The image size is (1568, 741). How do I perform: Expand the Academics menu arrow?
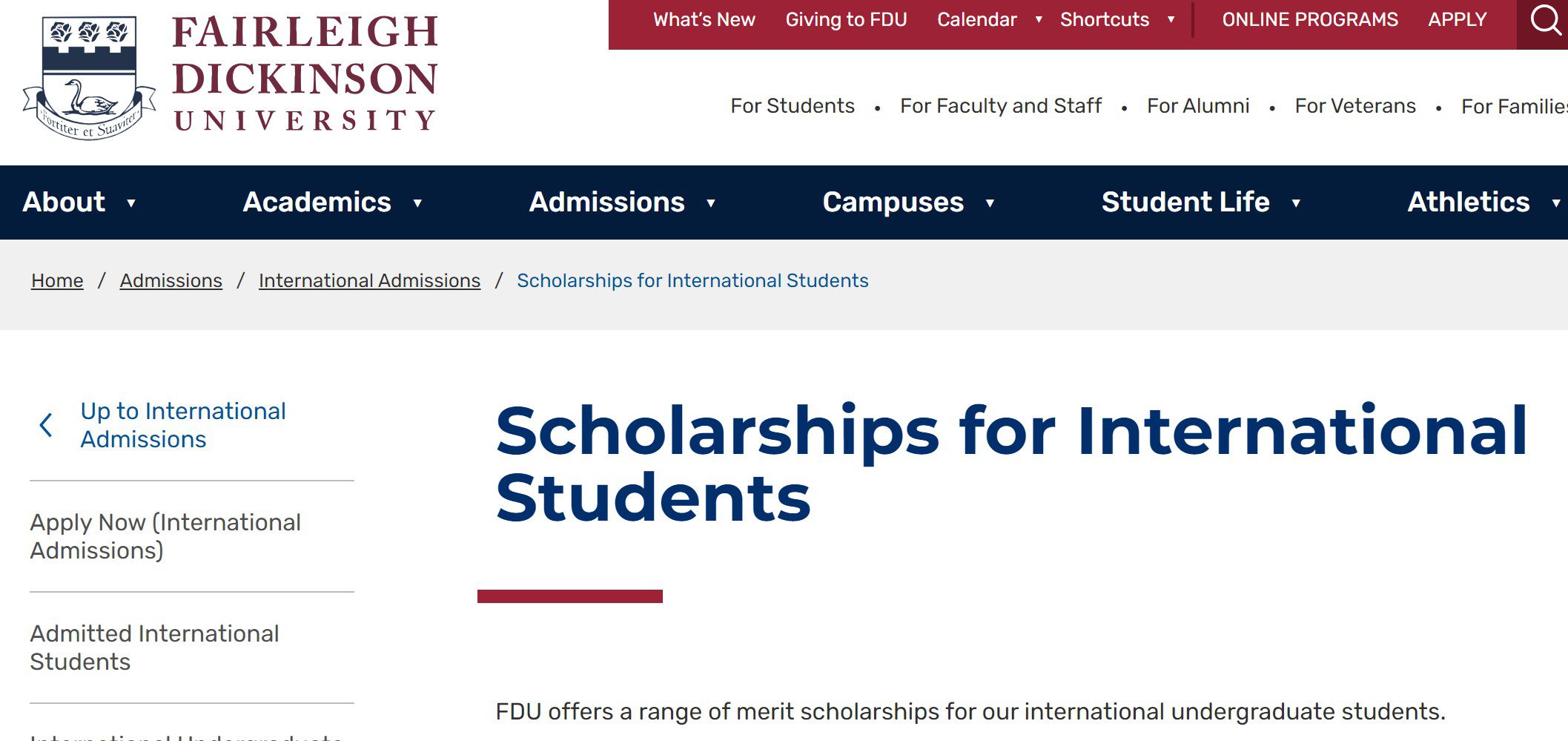coord(417,203)
